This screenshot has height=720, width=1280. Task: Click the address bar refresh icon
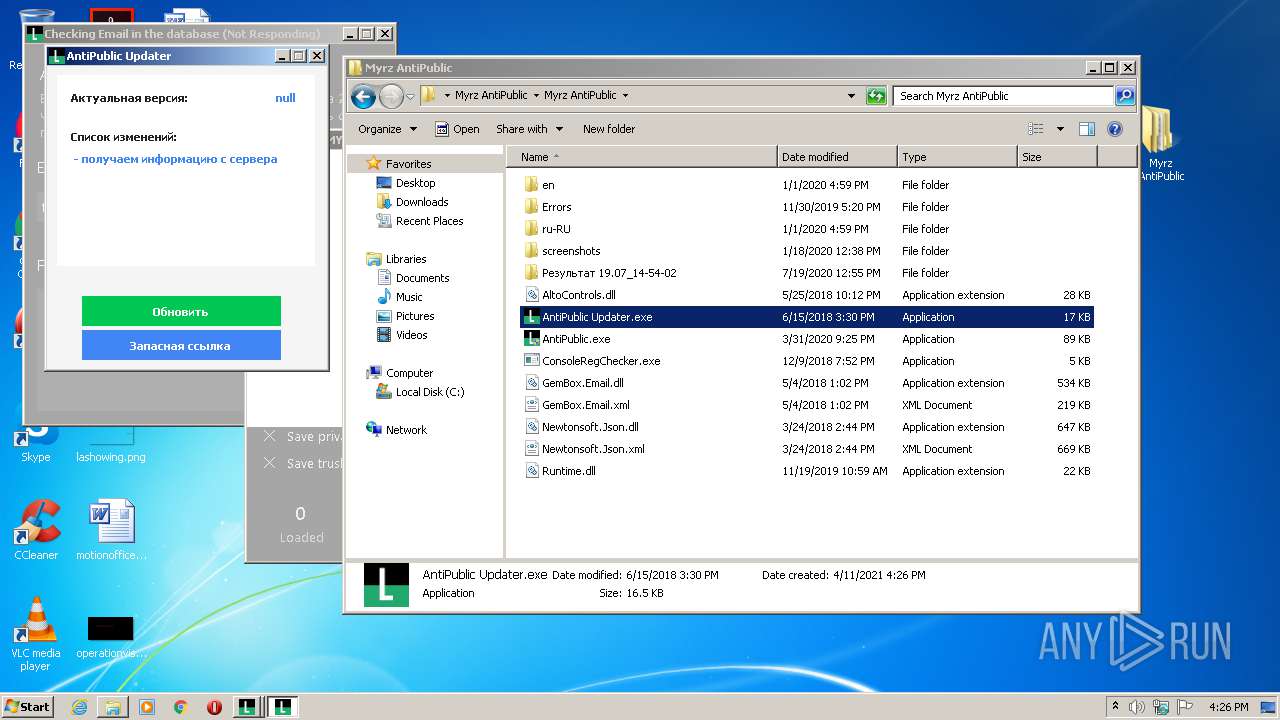click(x=876, y=96)
